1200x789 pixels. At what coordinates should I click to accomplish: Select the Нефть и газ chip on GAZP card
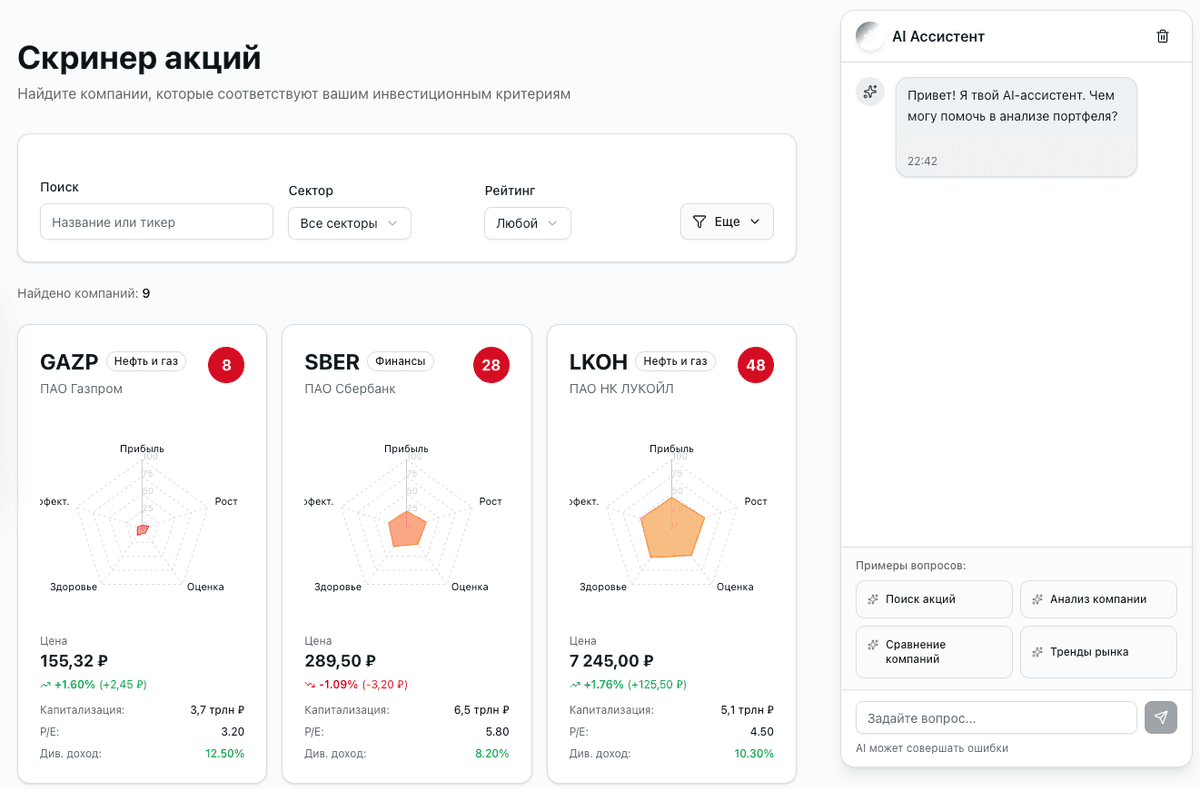point(146,363)
